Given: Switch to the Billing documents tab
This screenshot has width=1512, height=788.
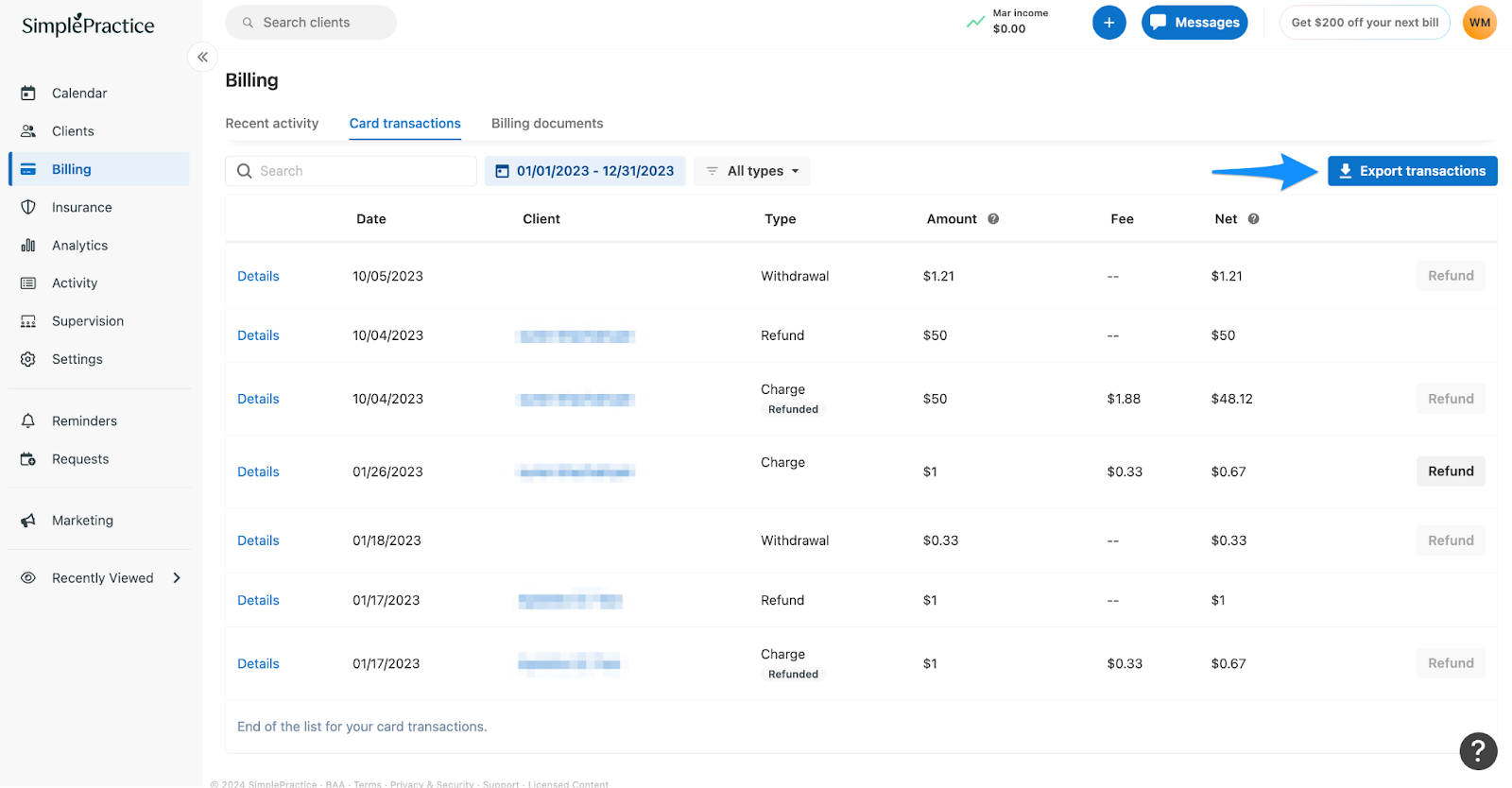Looking at the screenshot, I should pos(546,124).
